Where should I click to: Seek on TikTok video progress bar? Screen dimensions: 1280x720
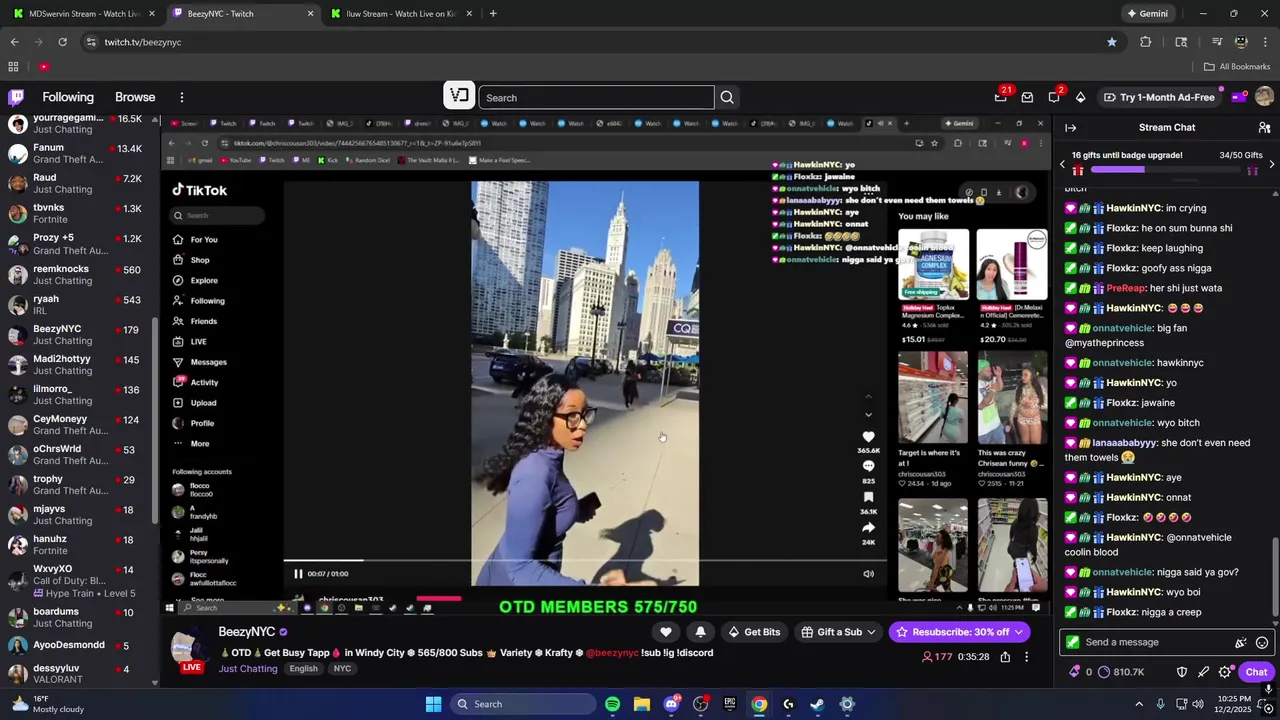click(585, 561)
